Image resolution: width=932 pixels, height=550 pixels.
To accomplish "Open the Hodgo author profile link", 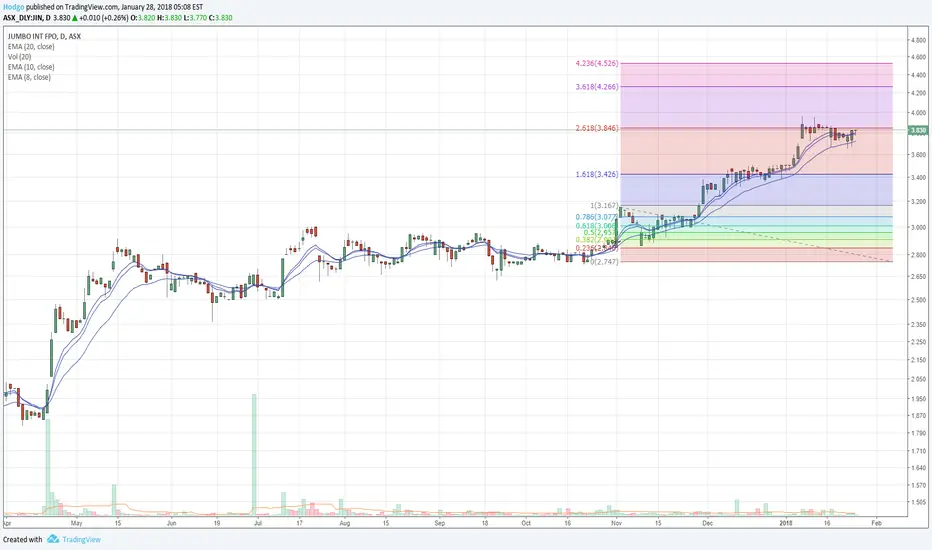I will tap(13, 7).
